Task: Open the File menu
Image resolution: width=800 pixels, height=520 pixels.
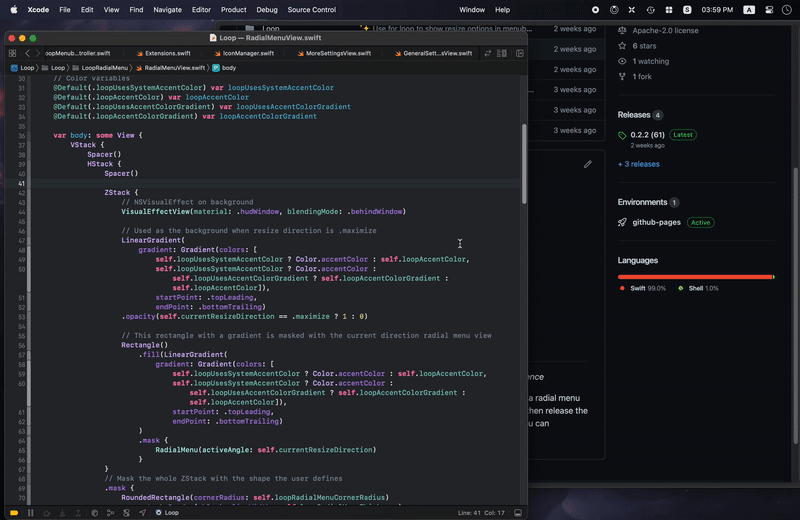Action: (65, 10)
